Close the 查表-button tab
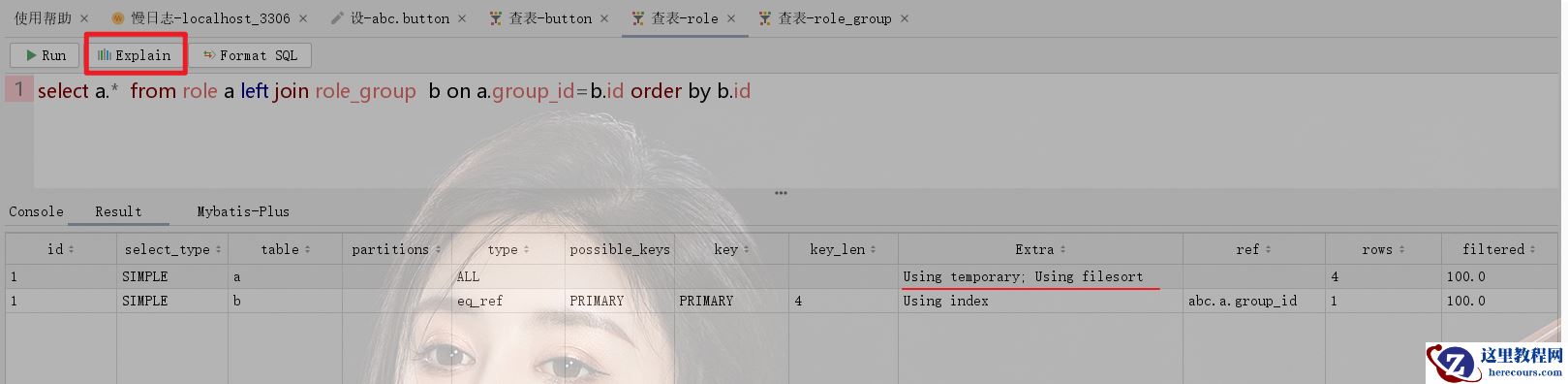1568x384 pixels. 605,18
